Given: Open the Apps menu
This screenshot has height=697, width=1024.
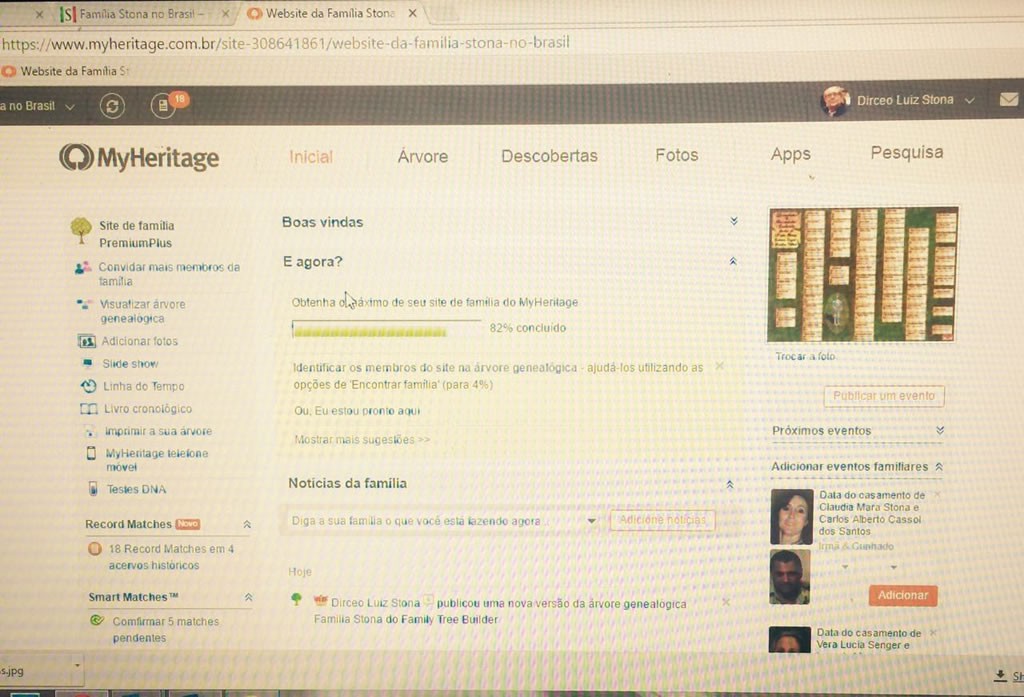Looking at the screenshot, I should click(790, 155).
